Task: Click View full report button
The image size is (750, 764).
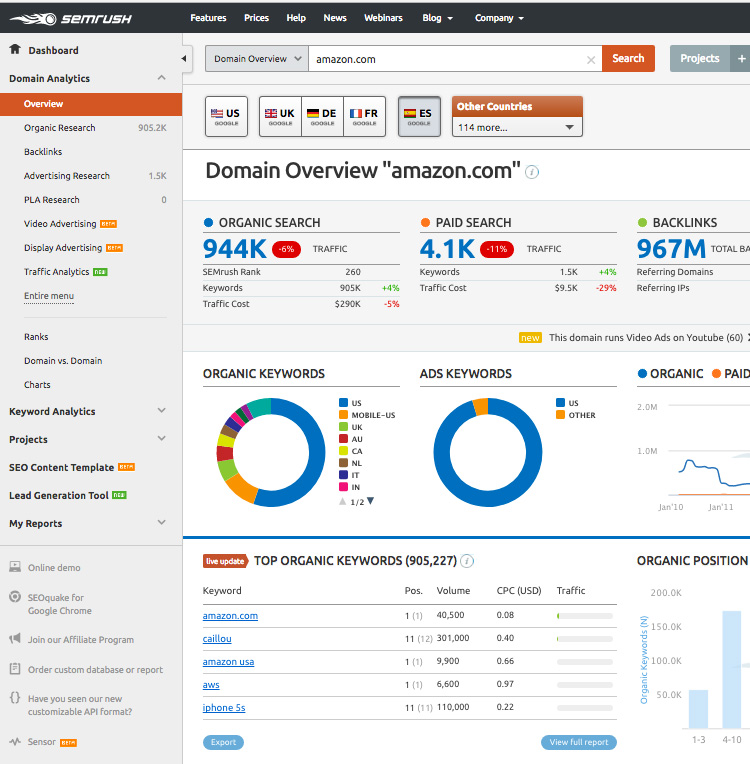Action: tap(578, 742)
